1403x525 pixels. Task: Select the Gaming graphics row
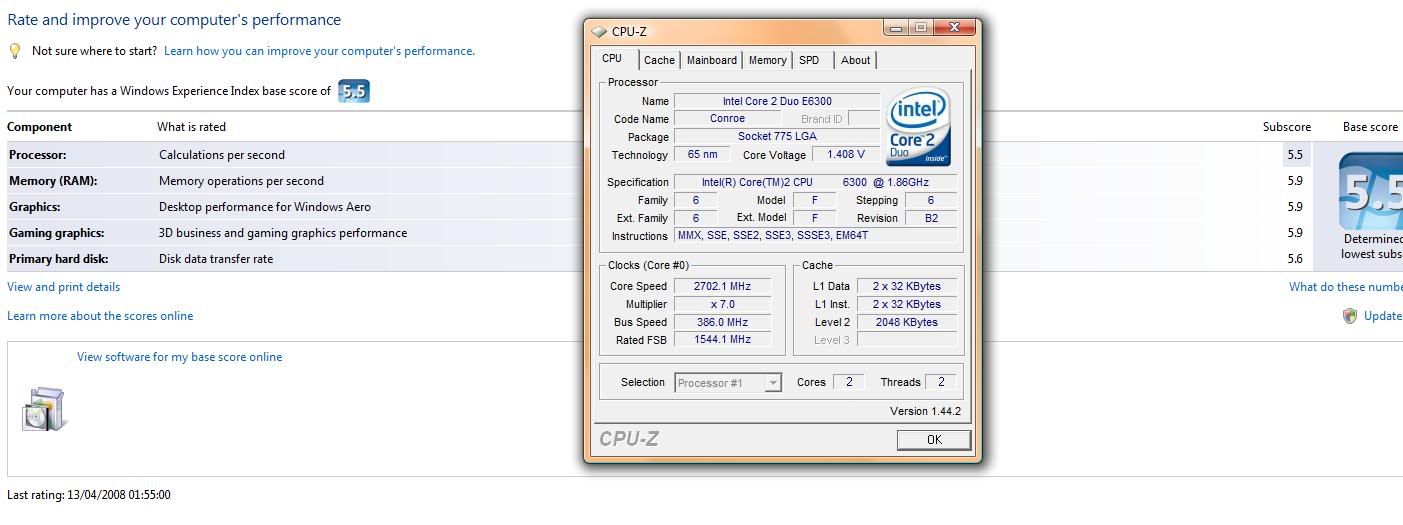click(660, 233)
